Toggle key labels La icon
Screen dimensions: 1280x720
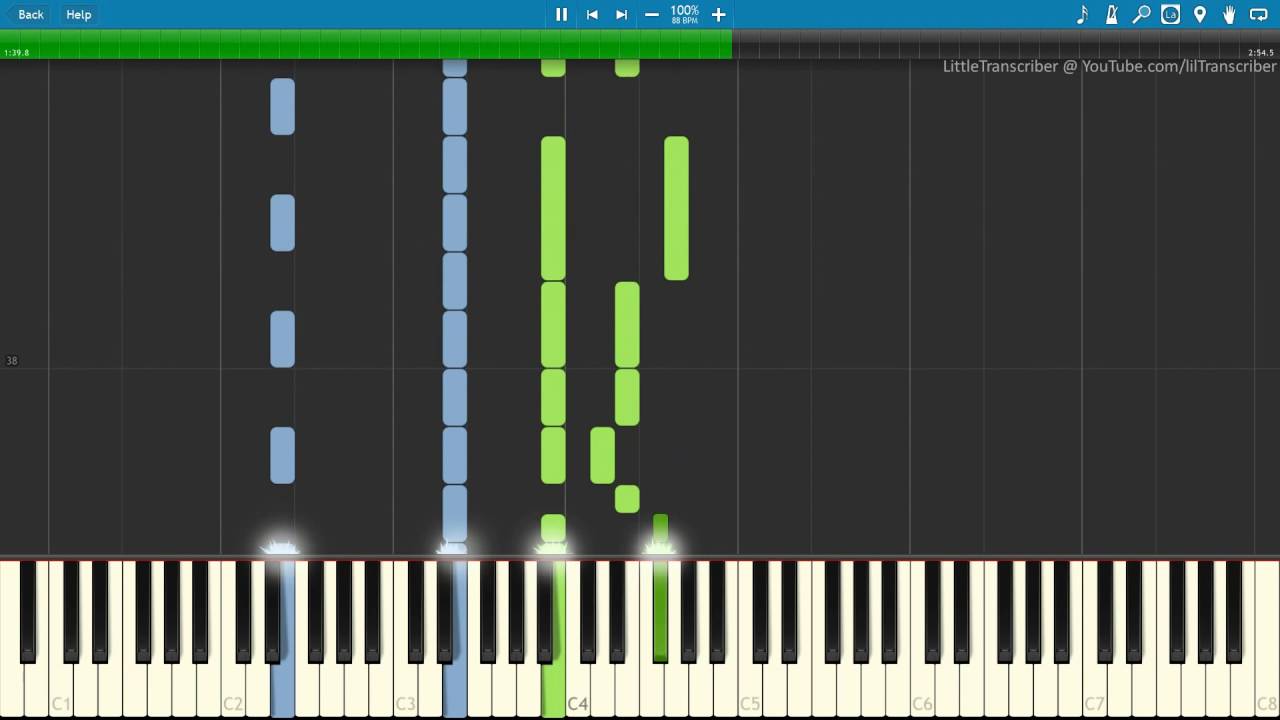pyautogui.click(x=1170, y=14)
